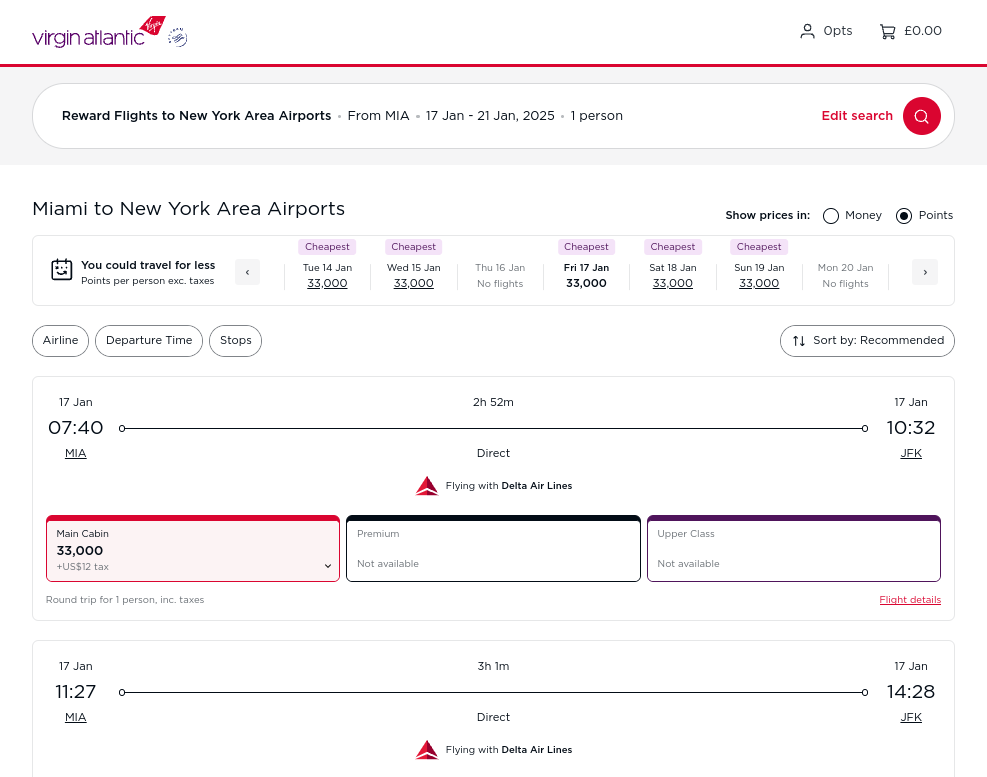Click MIA link under 07:40 departure

click(76, 453)
